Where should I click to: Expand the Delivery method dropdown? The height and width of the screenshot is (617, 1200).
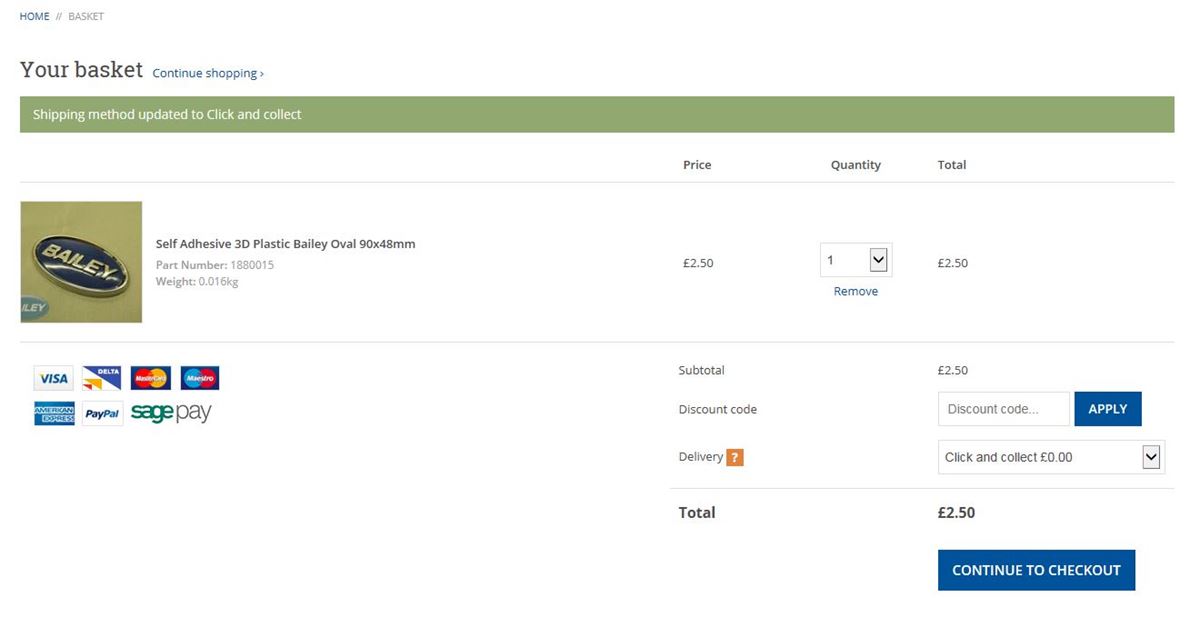pyautogui.click(x=1051, y=457)
